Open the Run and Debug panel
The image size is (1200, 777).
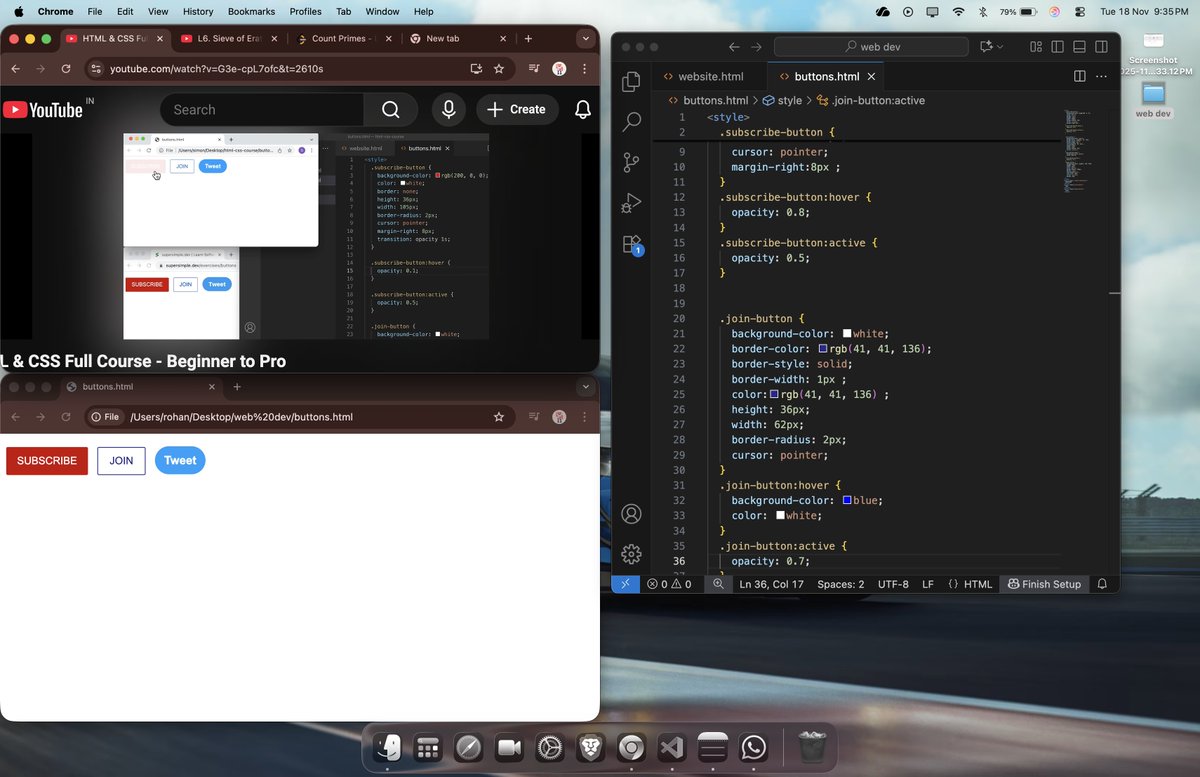tap(631, 203)
